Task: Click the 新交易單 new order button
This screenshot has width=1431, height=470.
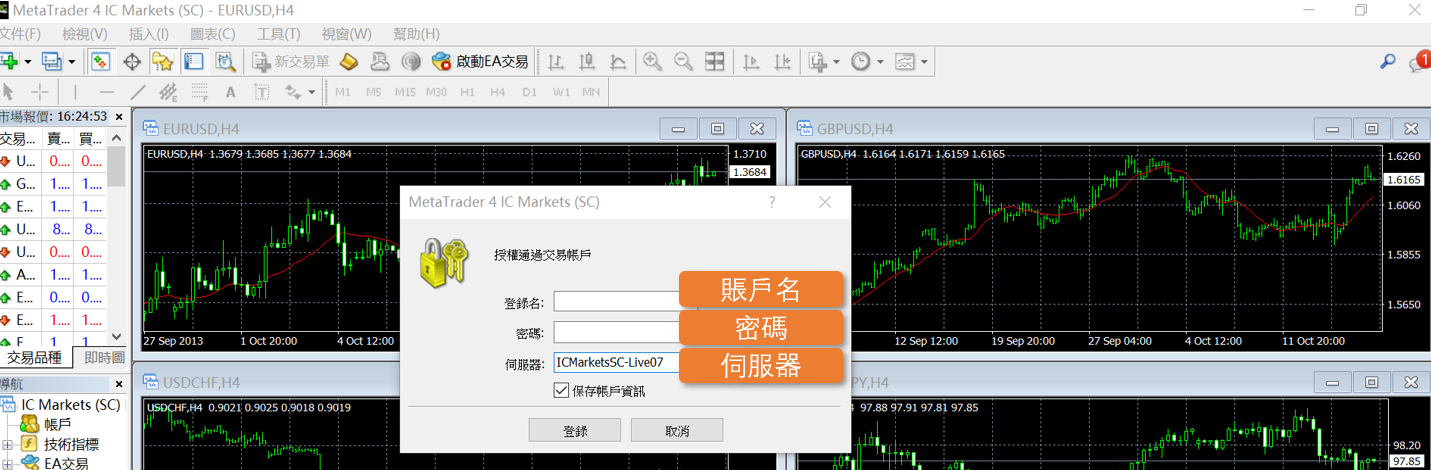Action: tap(292, 61)
